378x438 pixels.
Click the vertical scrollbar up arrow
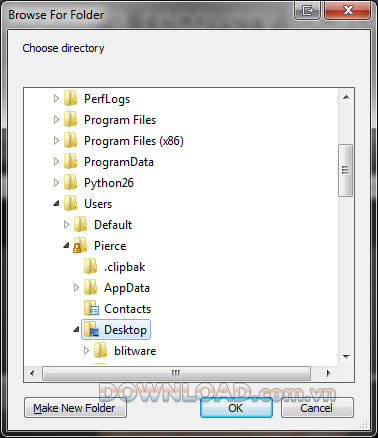(x=346, y=97)
